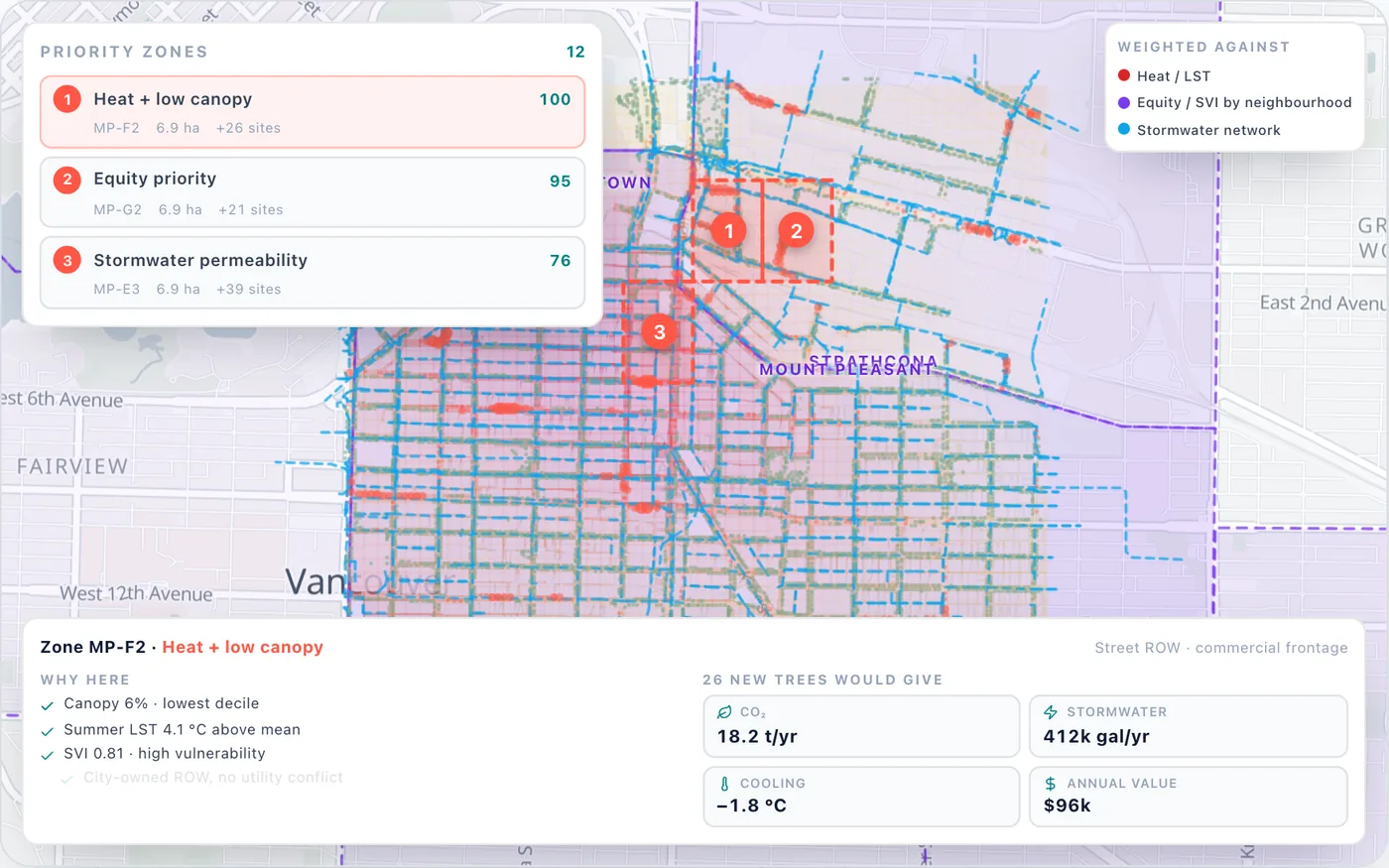Click the number 3 badge beside Stormwater permeability
The image size is (1389, 868).
pos(67,261)
